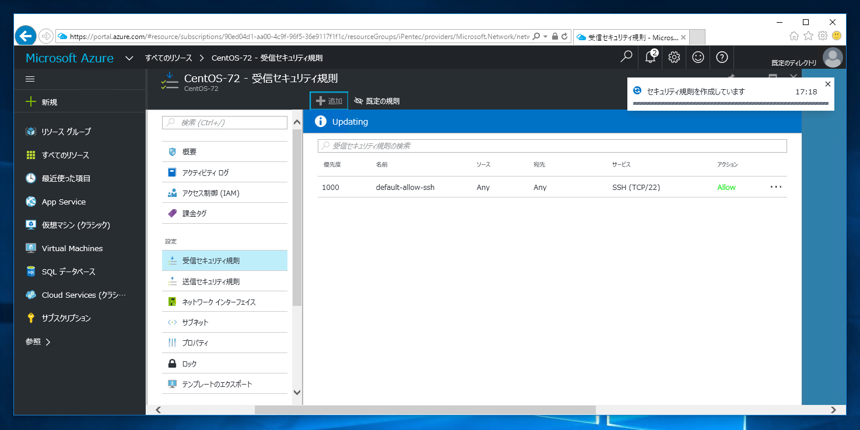
Task: Click the address bar lock icon
Action: [x=555, y=36]
